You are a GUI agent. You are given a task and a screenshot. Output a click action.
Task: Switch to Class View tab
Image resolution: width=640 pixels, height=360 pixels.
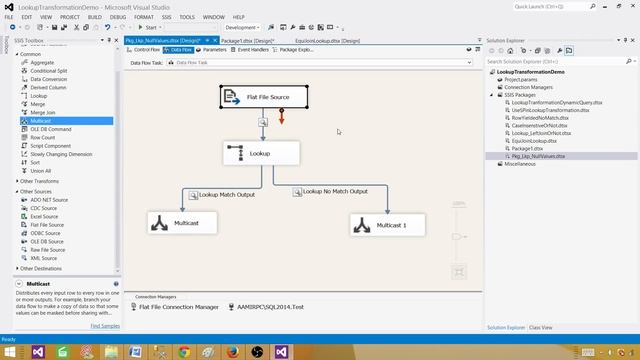(x=540, y=328)
